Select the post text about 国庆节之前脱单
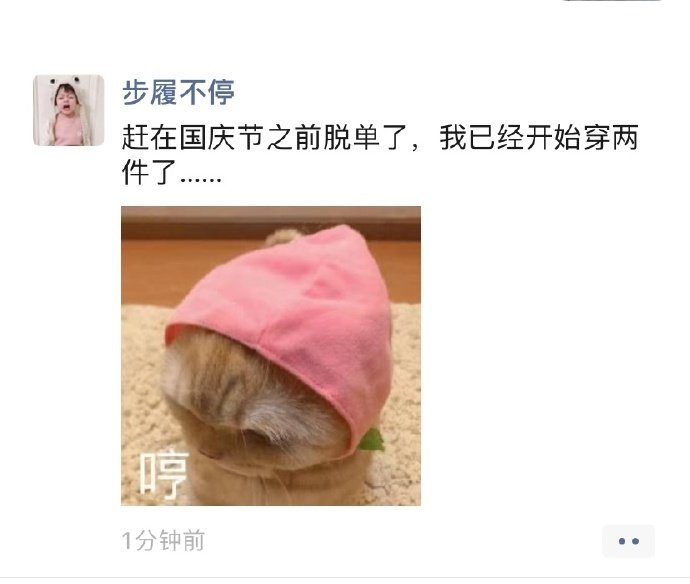The width and height of the screenshot is (690, 584). (380, 155)
